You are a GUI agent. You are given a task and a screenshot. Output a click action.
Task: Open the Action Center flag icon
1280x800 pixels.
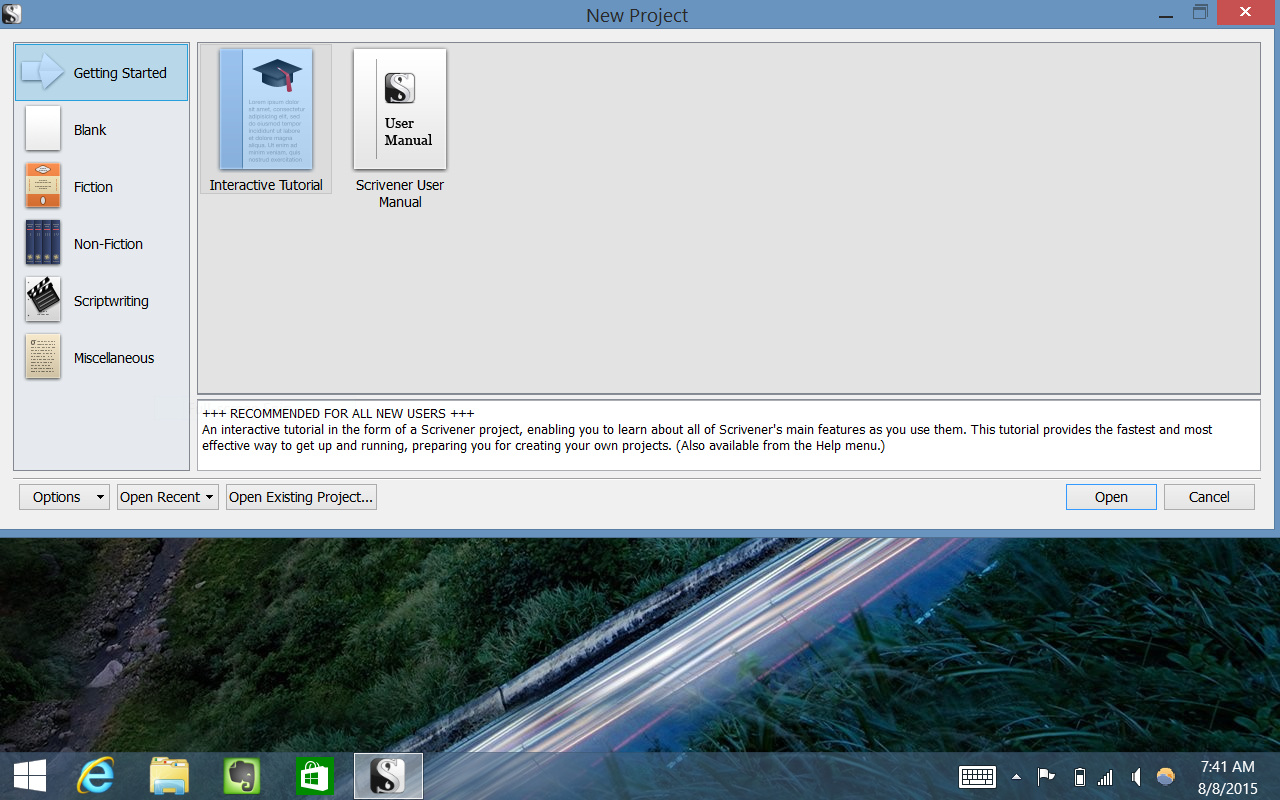(1047, 777)
